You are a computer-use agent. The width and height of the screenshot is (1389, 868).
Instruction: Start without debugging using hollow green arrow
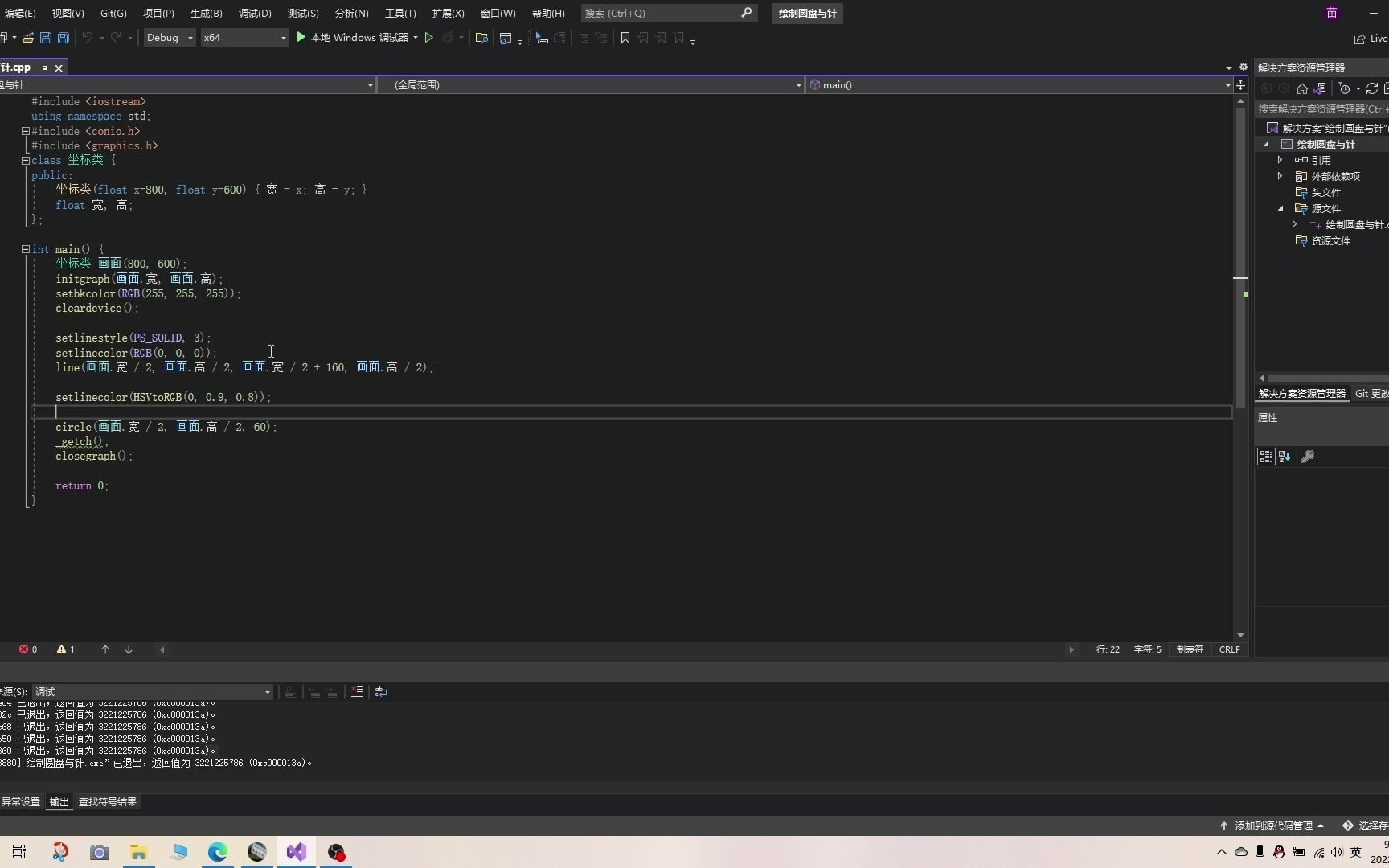click(x=429, y=38)
